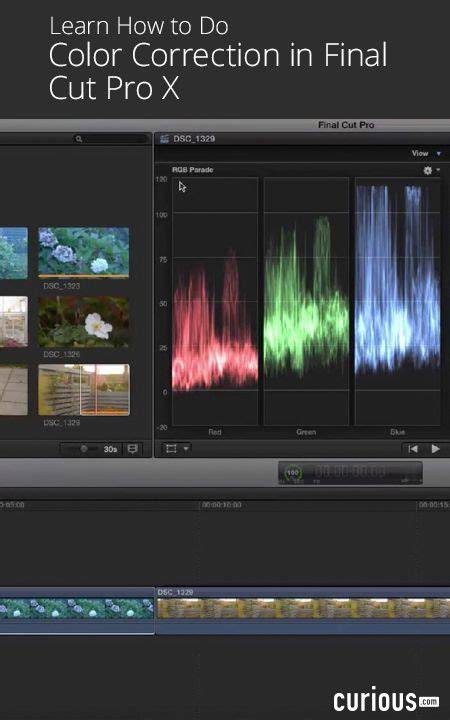Open the scope settings gear menu
This screenshot has width=450, height=720.
pos(431,170)
